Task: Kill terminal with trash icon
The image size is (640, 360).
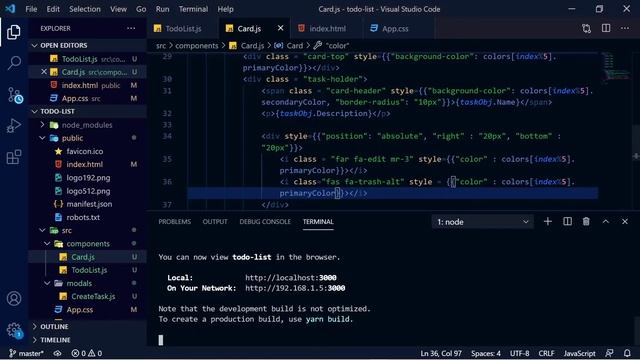Action: click(586, 221)
